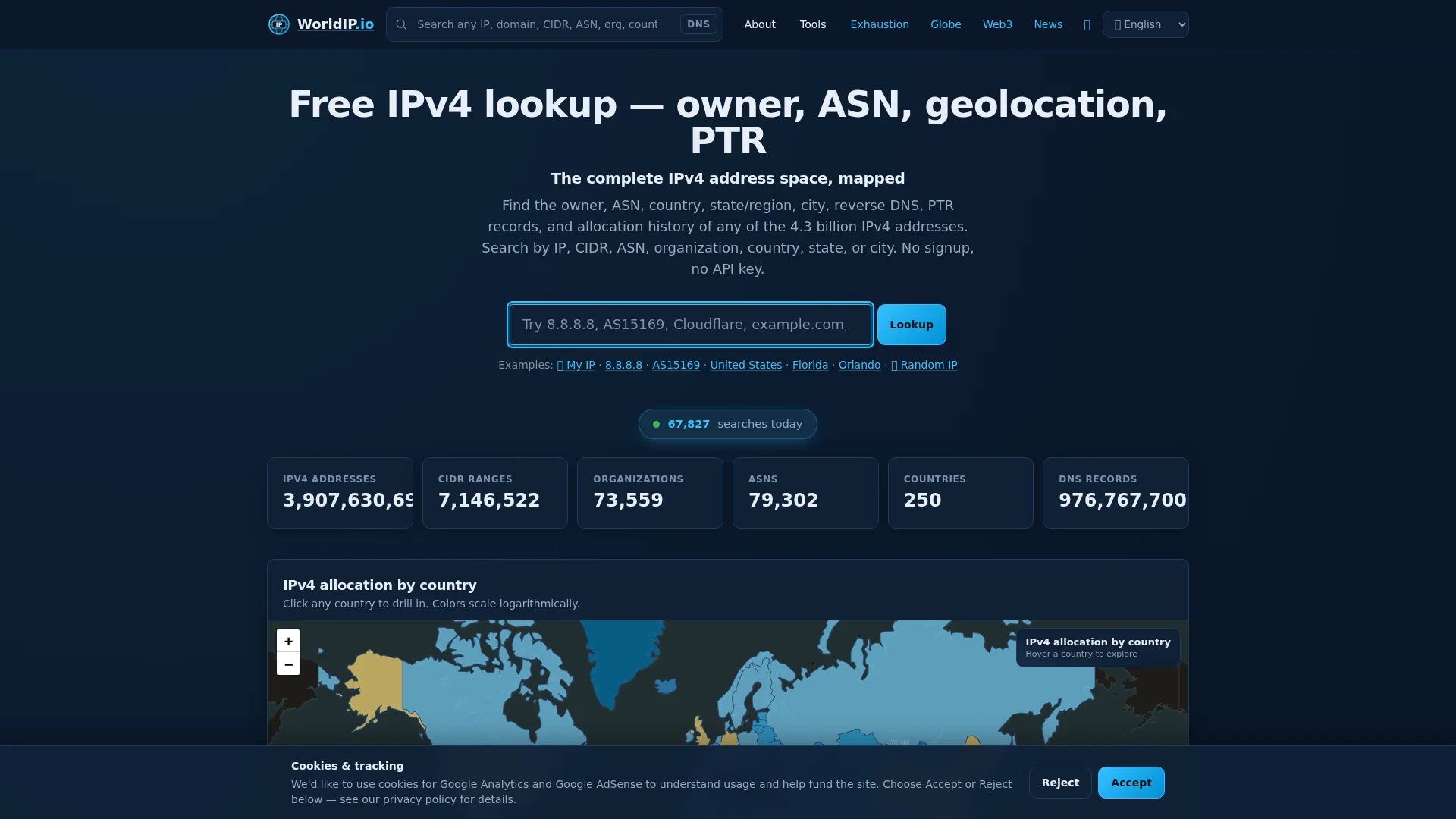Zoom in on the map
The height and width of the screenshot is (819, 1456).
288,641
